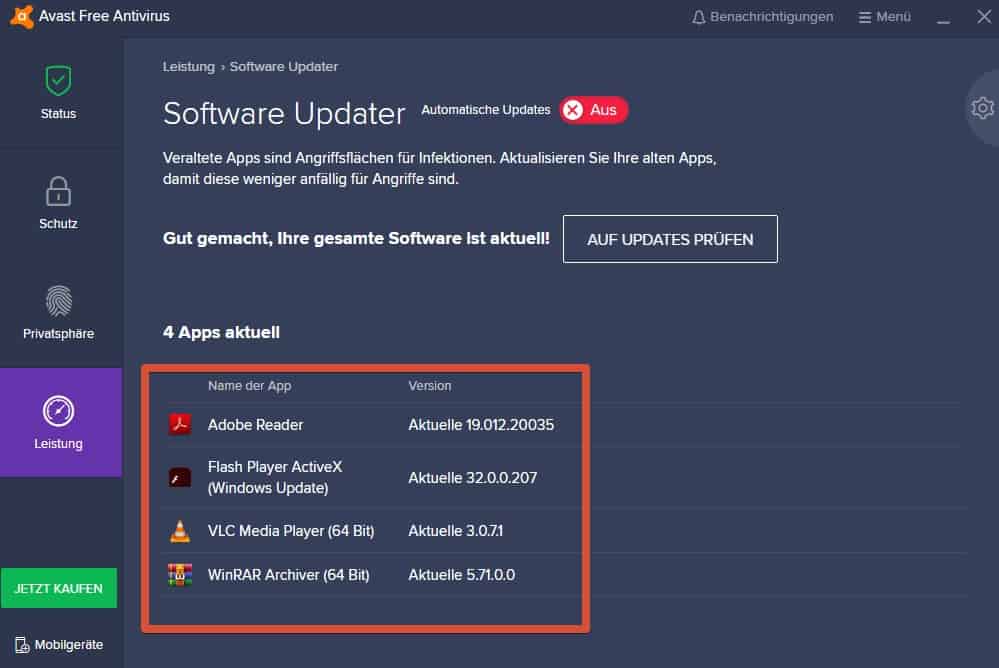Sort by the Name der App column header
The height and width of the screenshot is (668, 999).
coord(249,386)
